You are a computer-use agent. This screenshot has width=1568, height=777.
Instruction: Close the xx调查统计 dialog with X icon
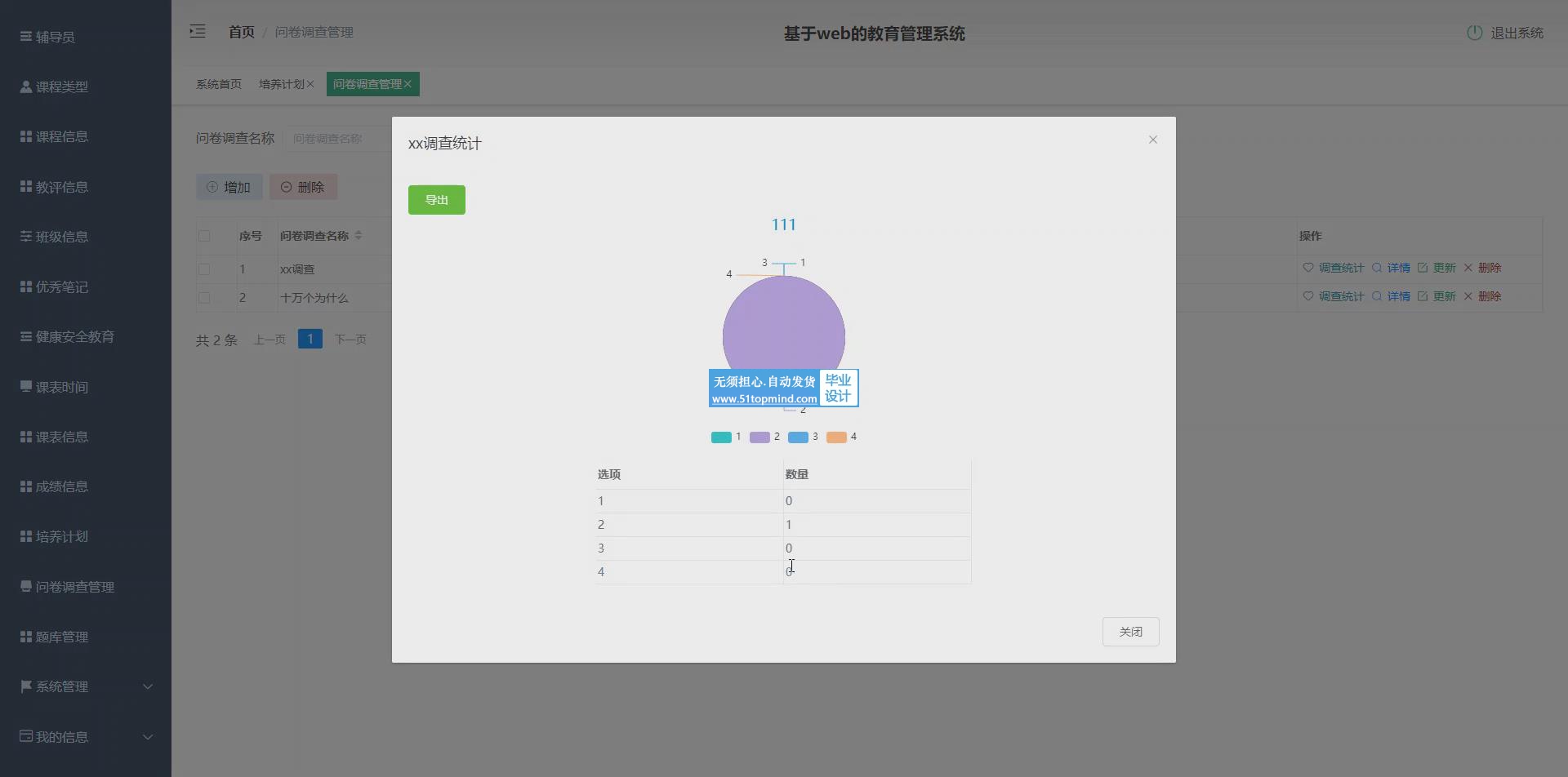[x=1153, y=140]
